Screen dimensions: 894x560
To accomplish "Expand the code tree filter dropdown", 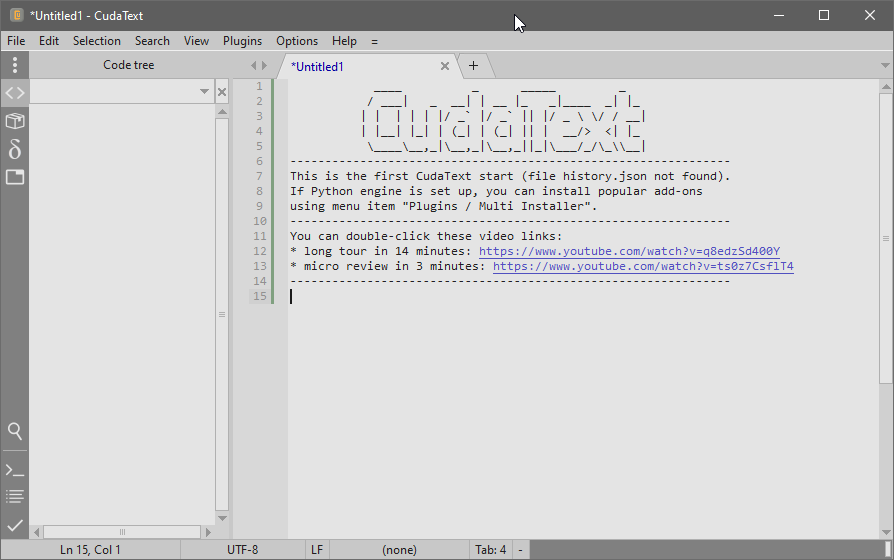I will (204, 92).
